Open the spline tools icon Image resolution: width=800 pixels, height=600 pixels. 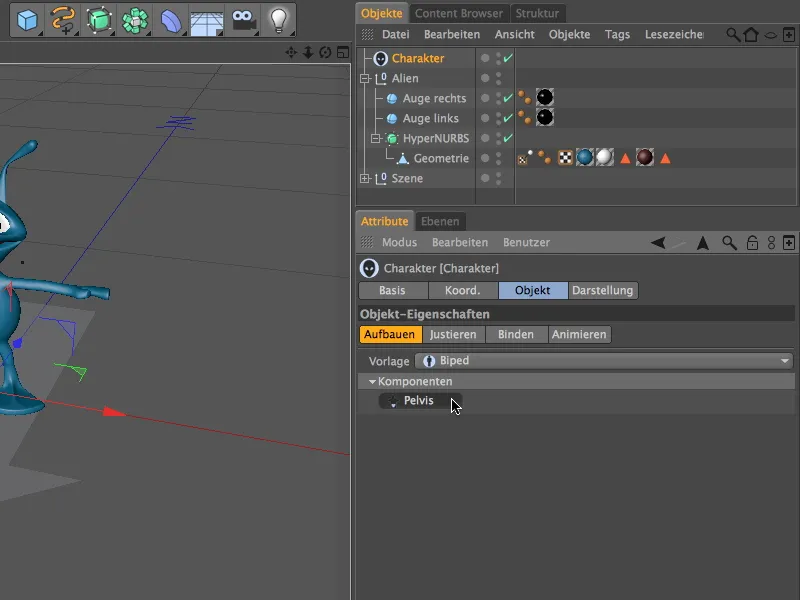tap(63, 20)
